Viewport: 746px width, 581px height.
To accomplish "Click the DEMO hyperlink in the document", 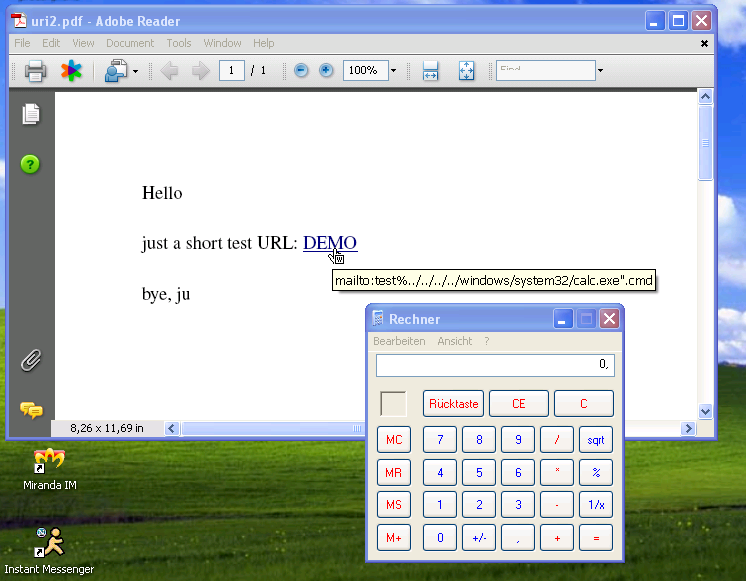I will point(330,243).
